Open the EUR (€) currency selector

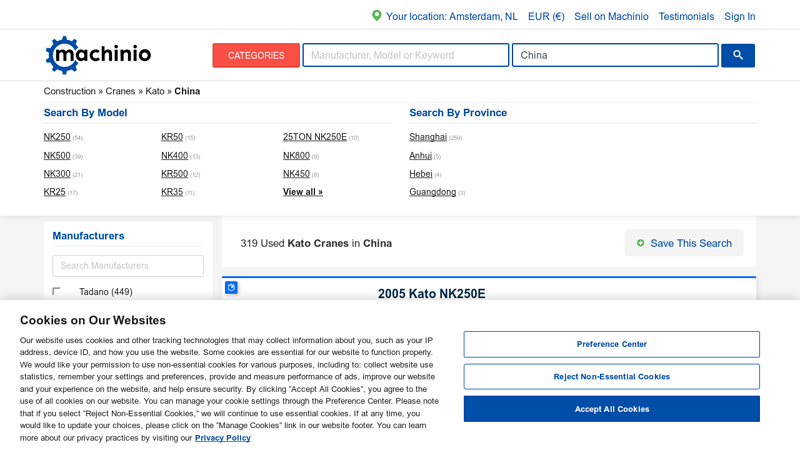(546, 16)
